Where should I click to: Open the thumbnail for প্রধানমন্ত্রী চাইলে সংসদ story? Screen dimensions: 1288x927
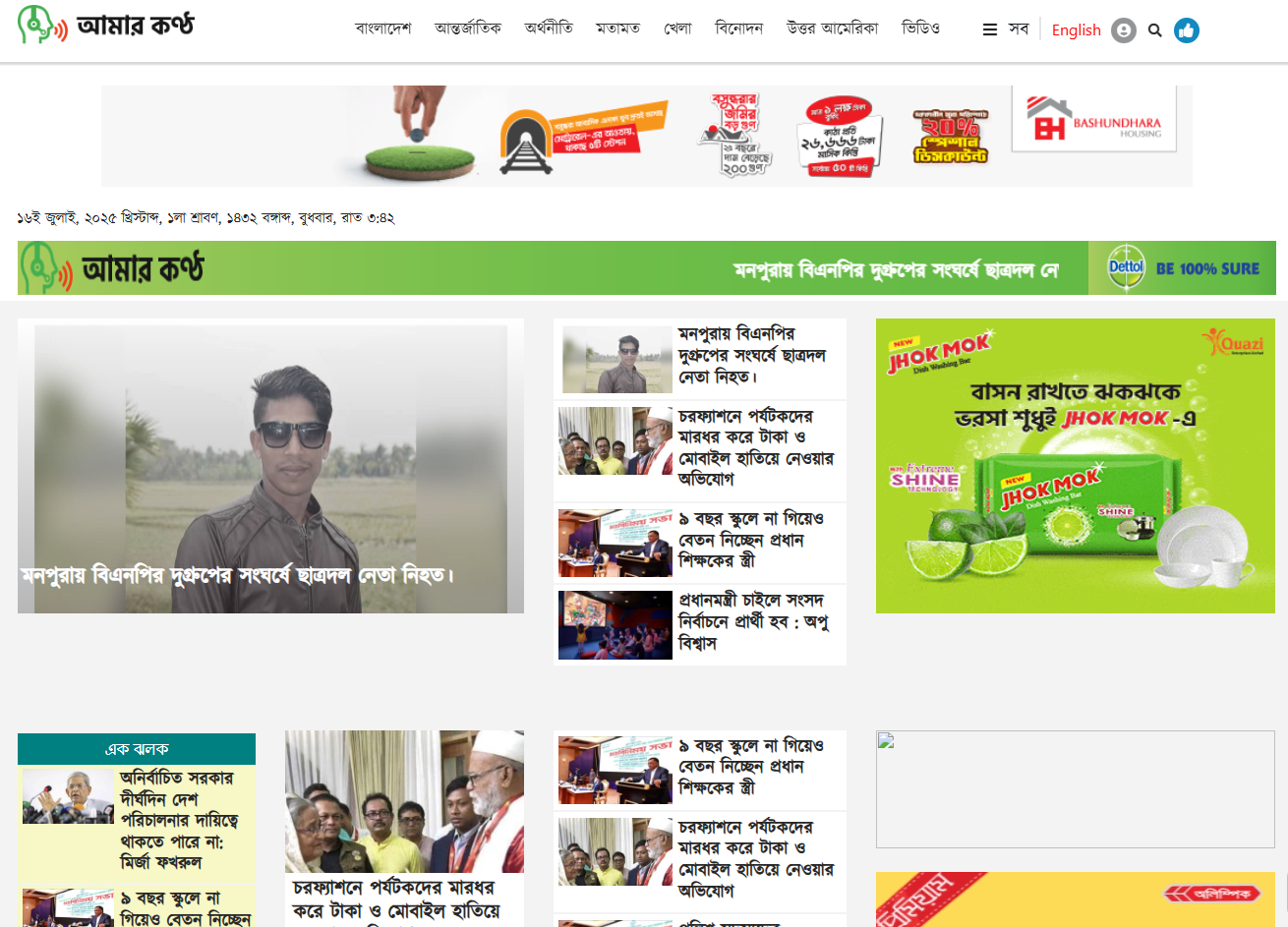click(x=615, y=625)
